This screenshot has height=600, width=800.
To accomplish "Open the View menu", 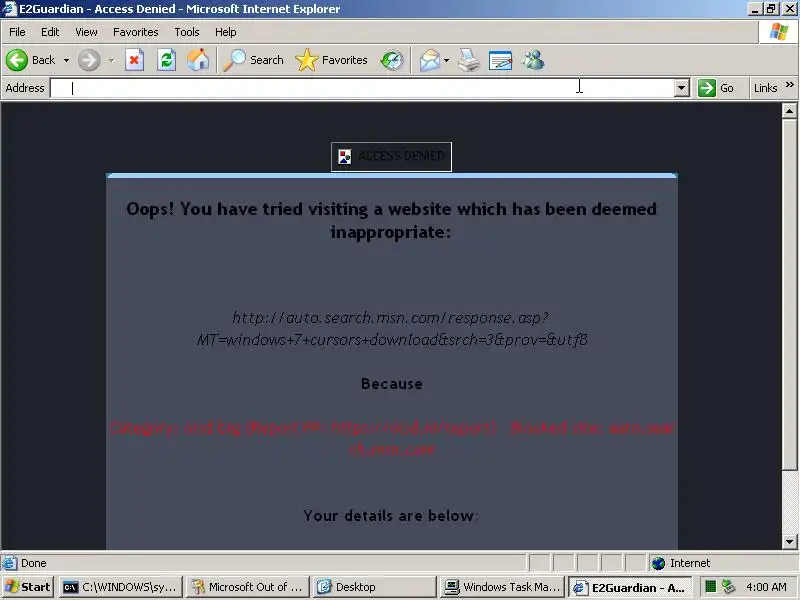I will coord(86,32).
